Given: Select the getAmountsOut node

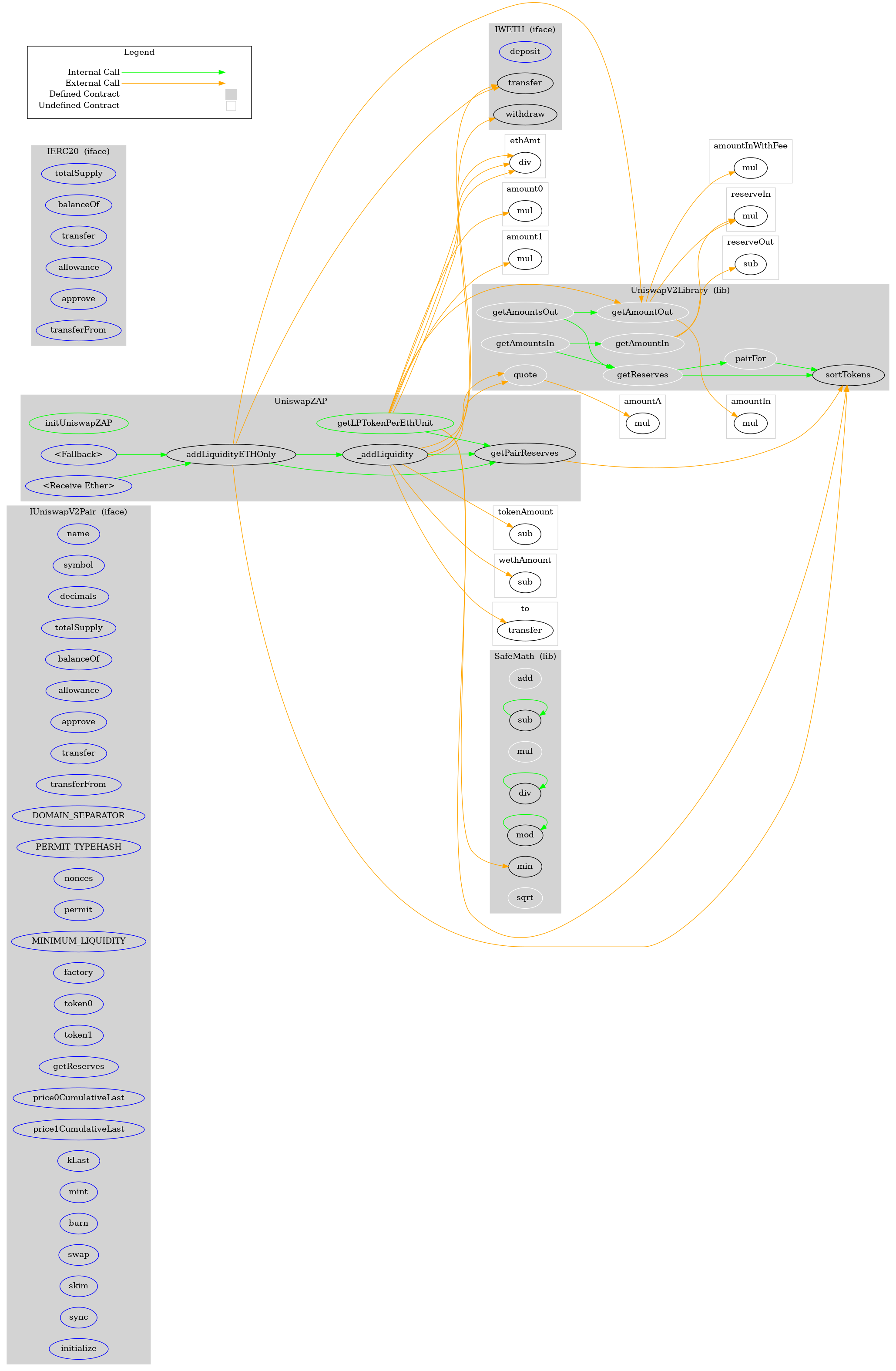Looking at the screenshot, I should (525, 312).
